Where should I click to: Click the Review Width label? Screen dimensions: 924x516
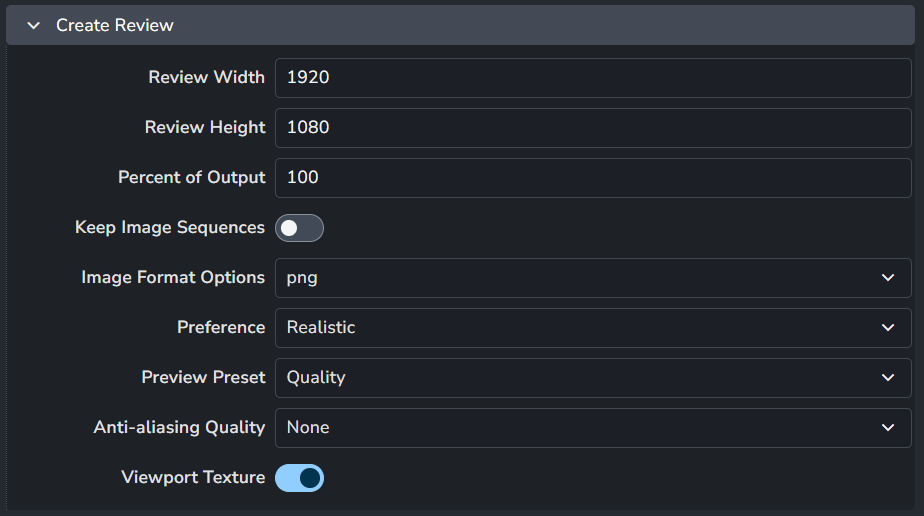point(206,77)
